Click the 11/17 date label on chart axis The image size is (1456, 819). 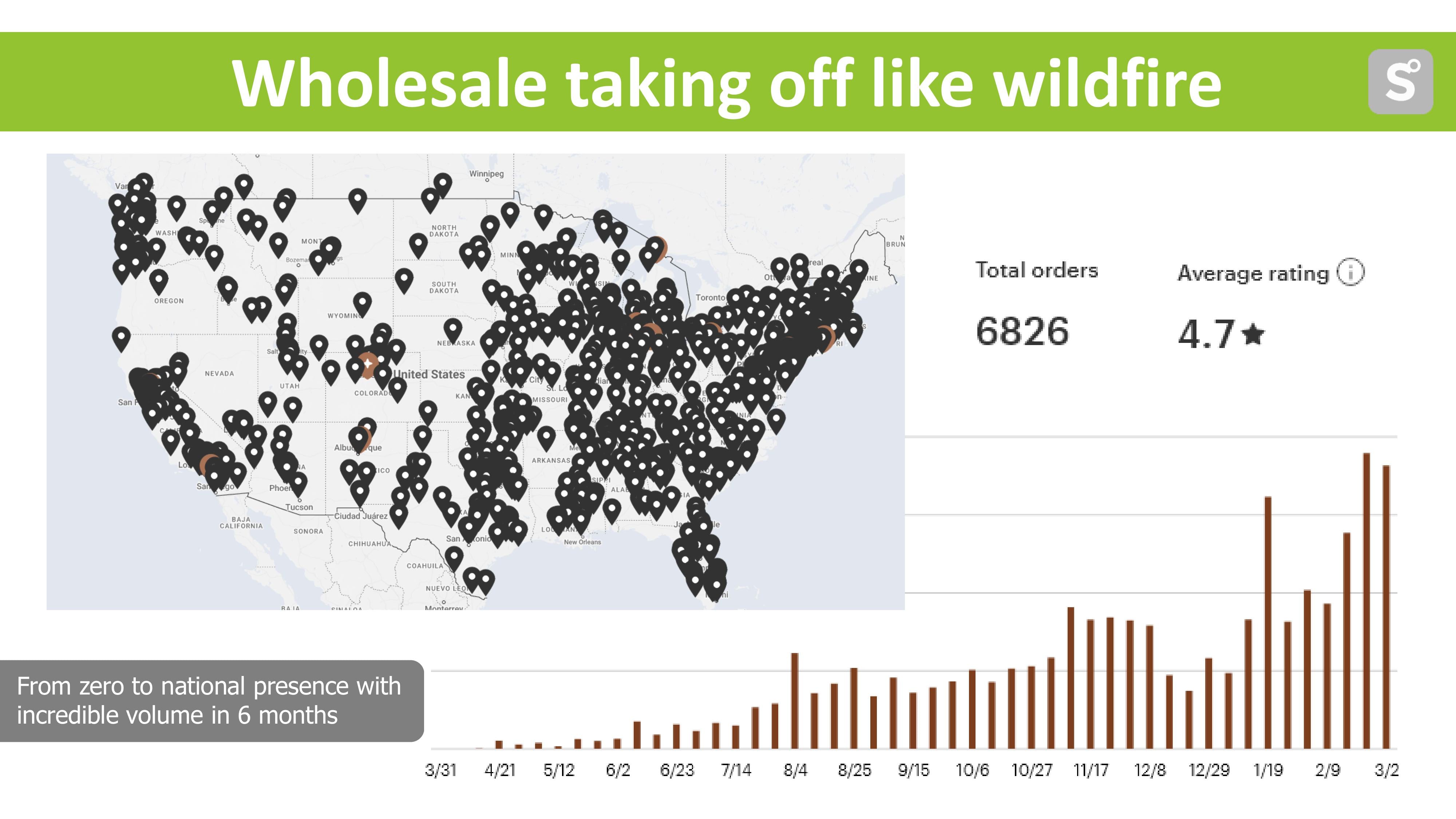click(1090, 770)
